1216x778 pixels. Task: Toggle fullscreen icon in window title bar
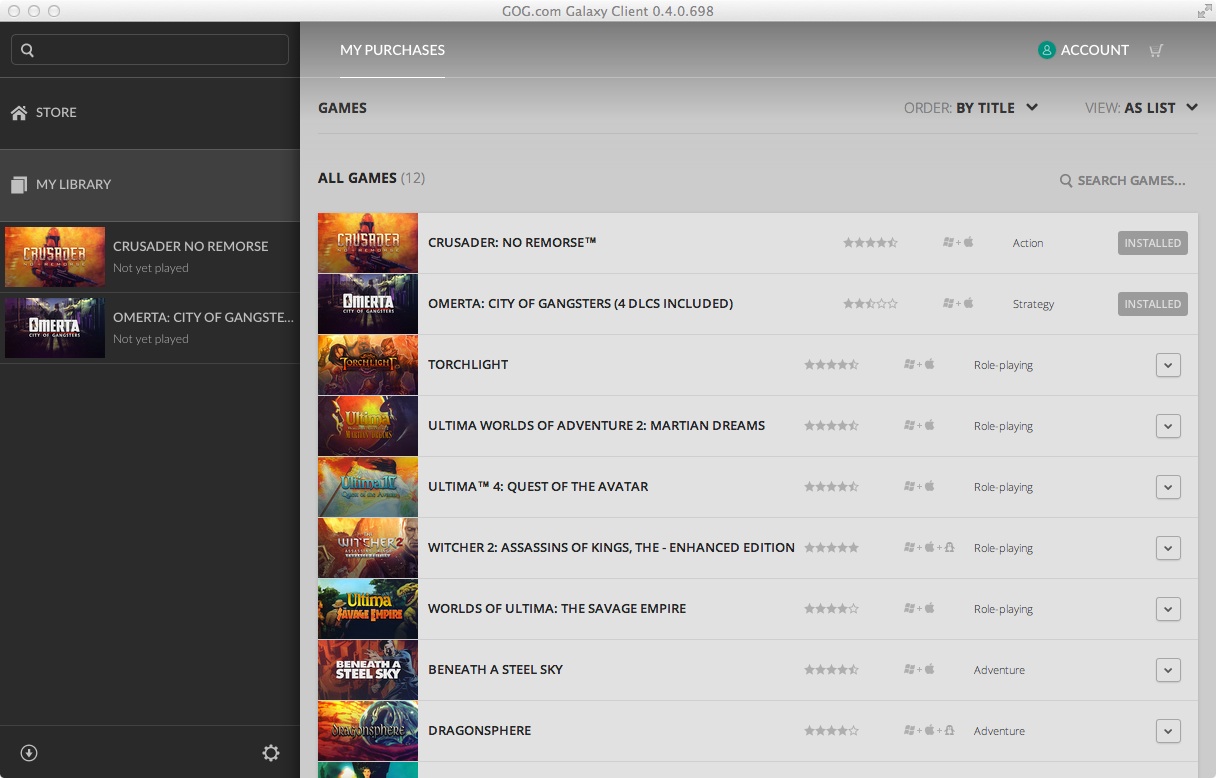click(1203, 11)
